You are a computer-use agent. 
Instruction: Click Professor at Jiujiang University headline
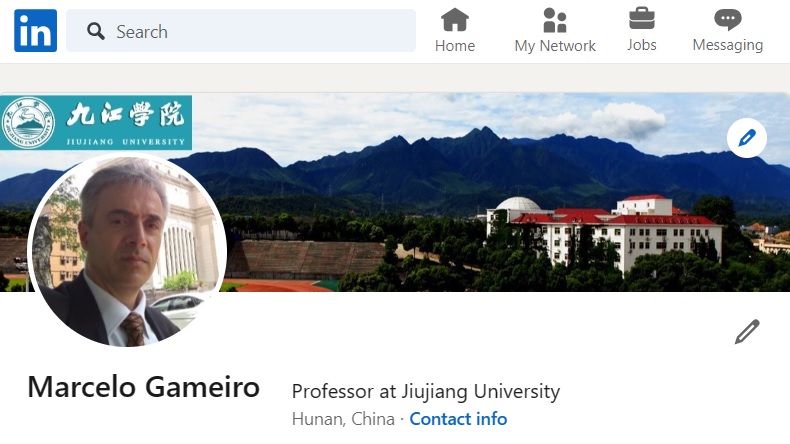pyautogui.click(x=426, y=392)
